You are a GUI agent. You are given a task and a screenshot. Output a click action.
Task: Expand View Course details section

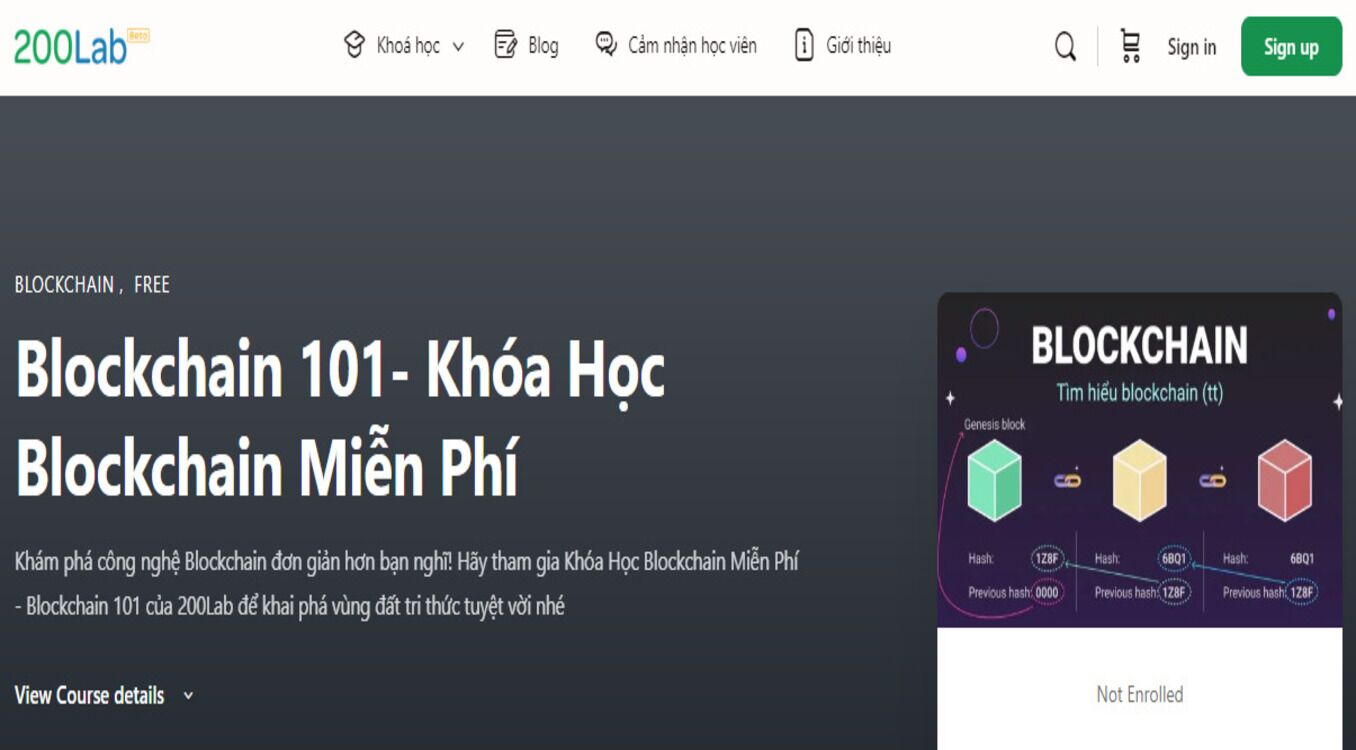(91, 695)
